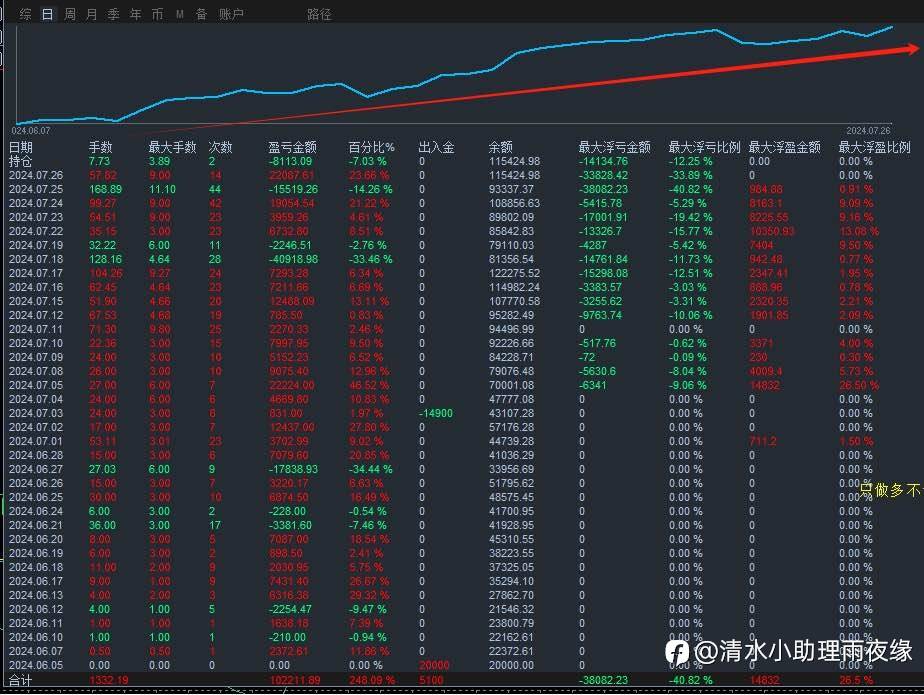Click the 5100 net deposit total
The height and width of the screenshot is (695, 924).
pos(431,680)
